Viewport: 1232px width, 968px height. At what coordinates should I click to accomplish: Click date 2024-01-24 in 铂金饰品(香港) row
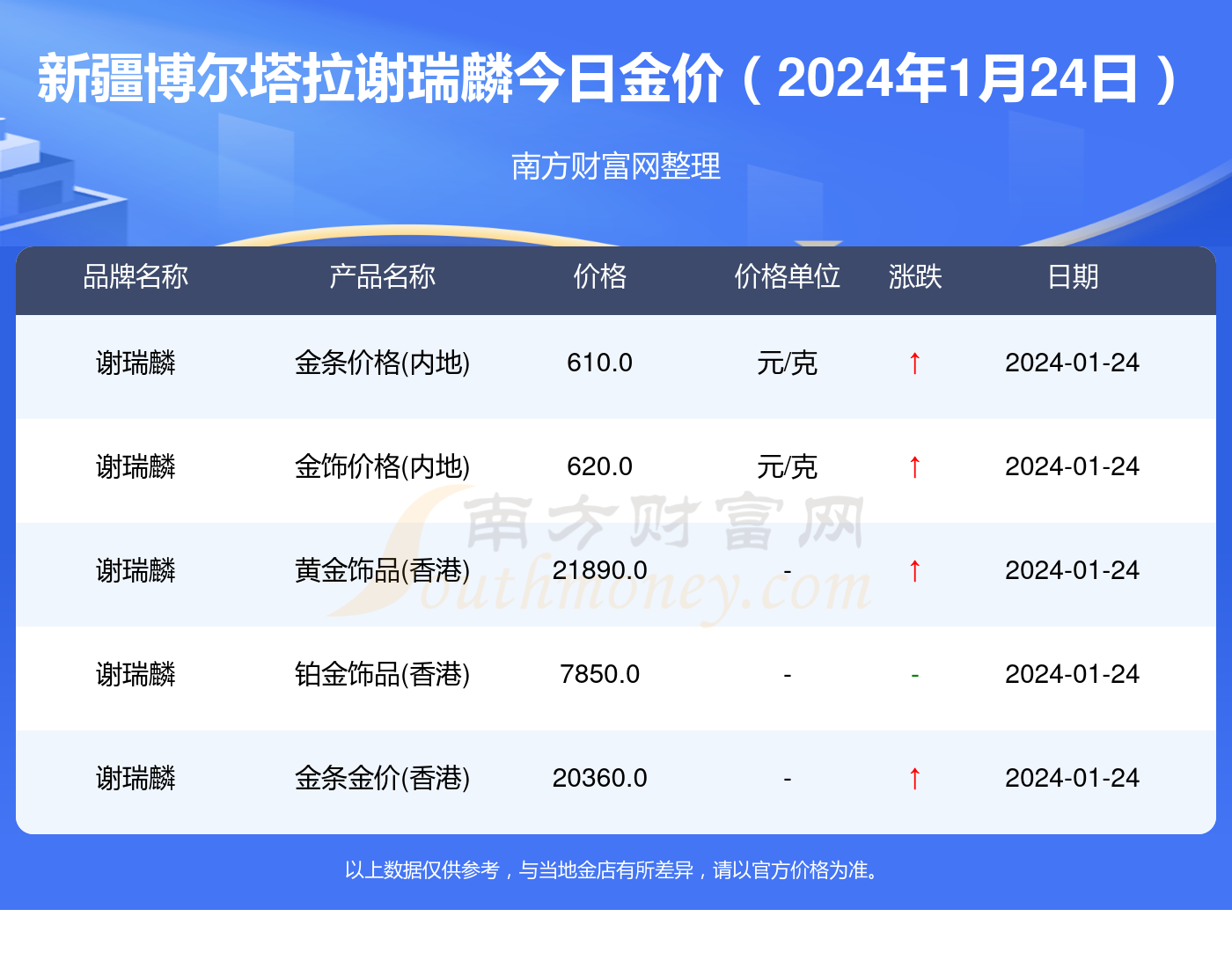[x=1073, y=674]
